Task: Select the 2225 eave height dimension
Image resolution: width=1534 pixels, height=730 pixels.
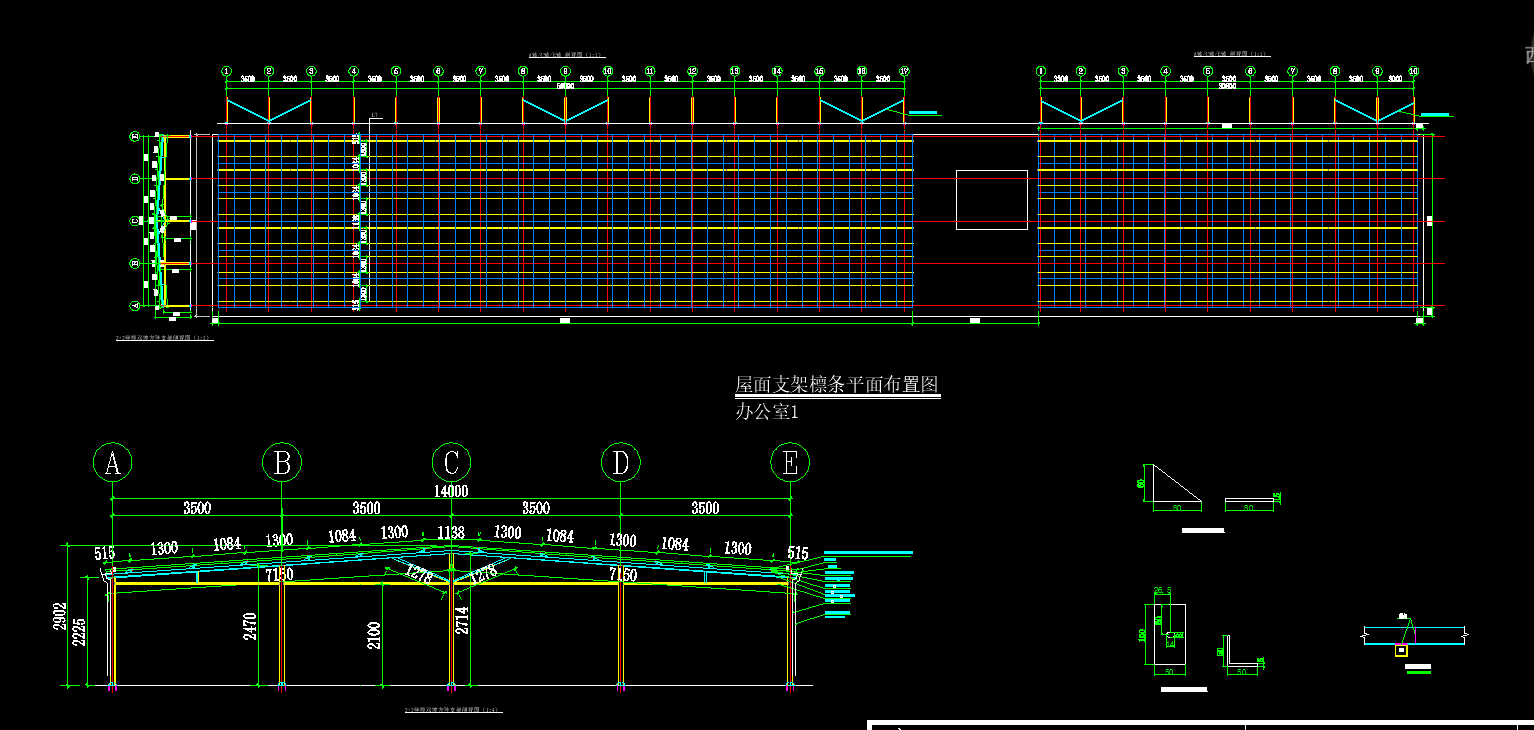Action: click(80, 634)
